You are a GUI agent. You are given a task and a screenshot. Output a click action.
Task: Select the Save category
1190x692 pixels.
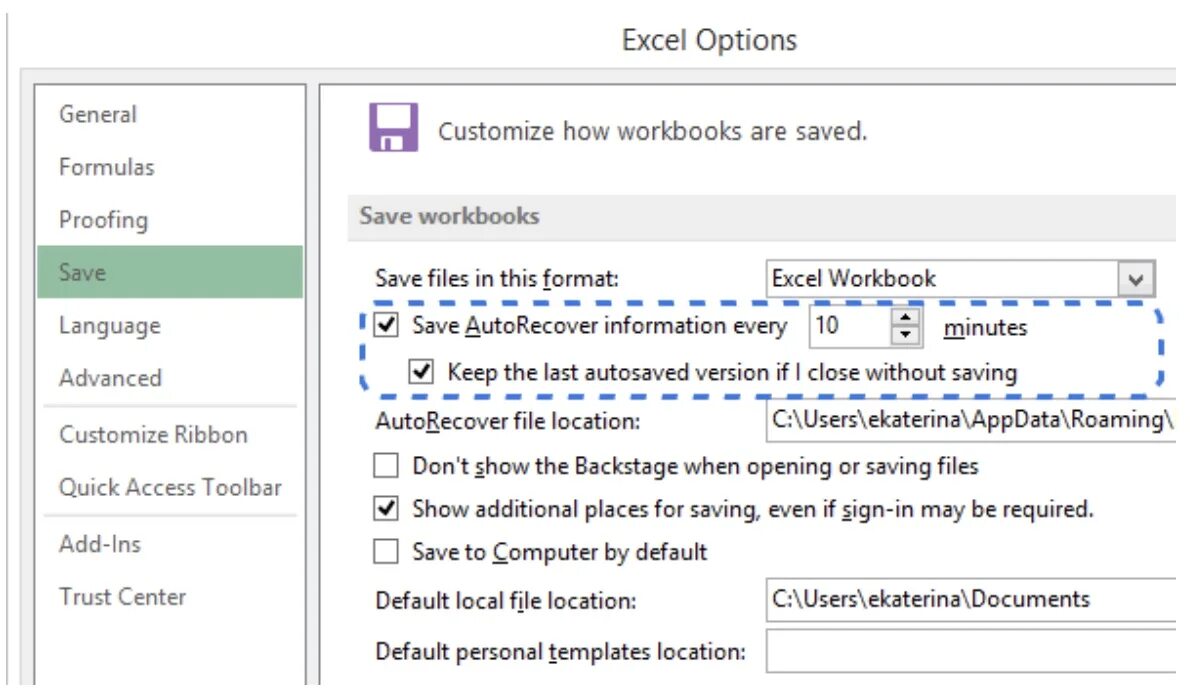click(82, 272)
